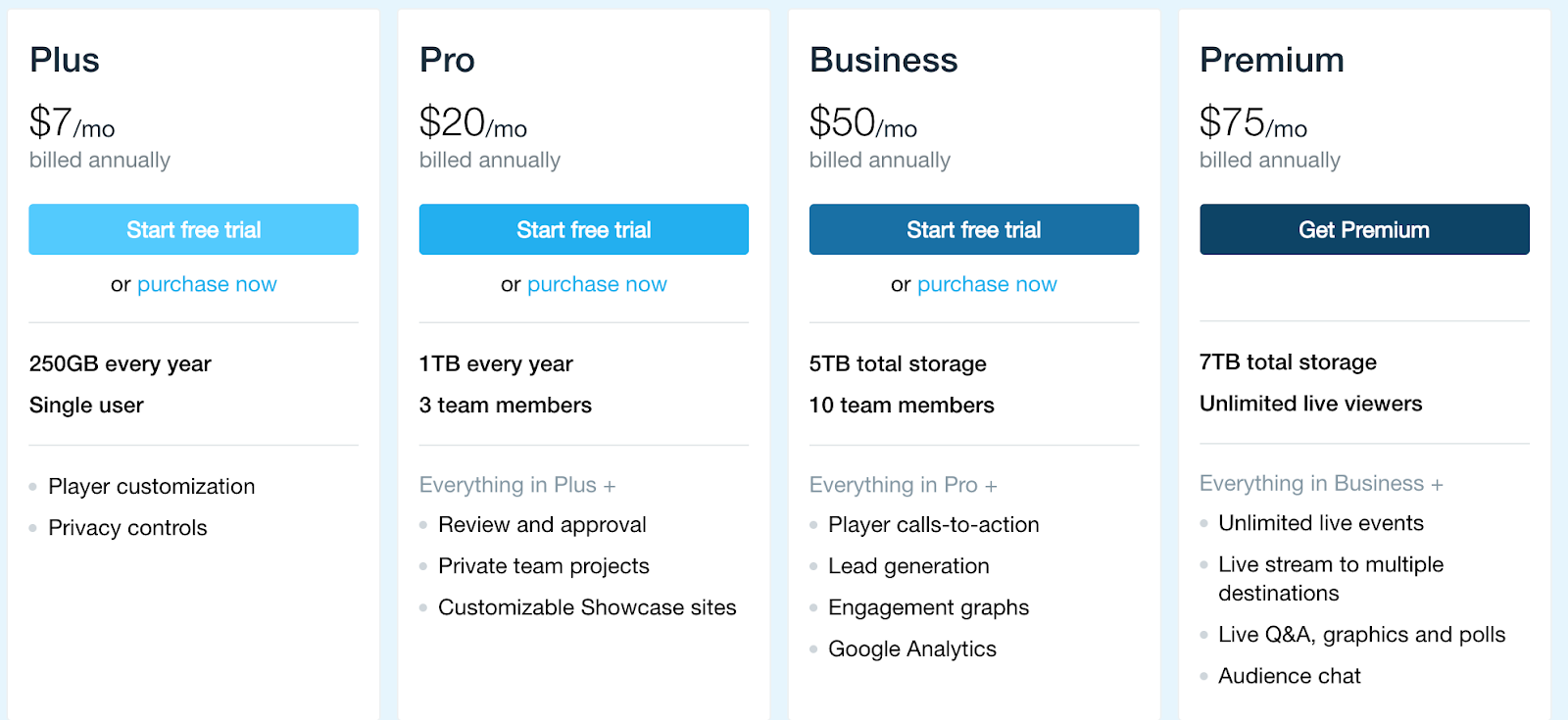The height and width of the screenshot is (720, 1568).
Task: Click the Everything in Pro + label
Action: point(903,485)
